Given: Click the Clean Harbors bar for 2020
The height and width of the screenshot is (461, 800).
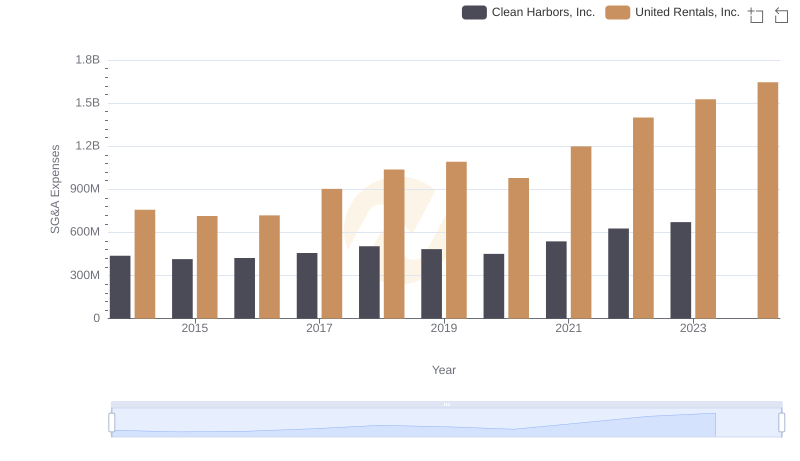Looking at the screenshot, I should click(493, 287).
